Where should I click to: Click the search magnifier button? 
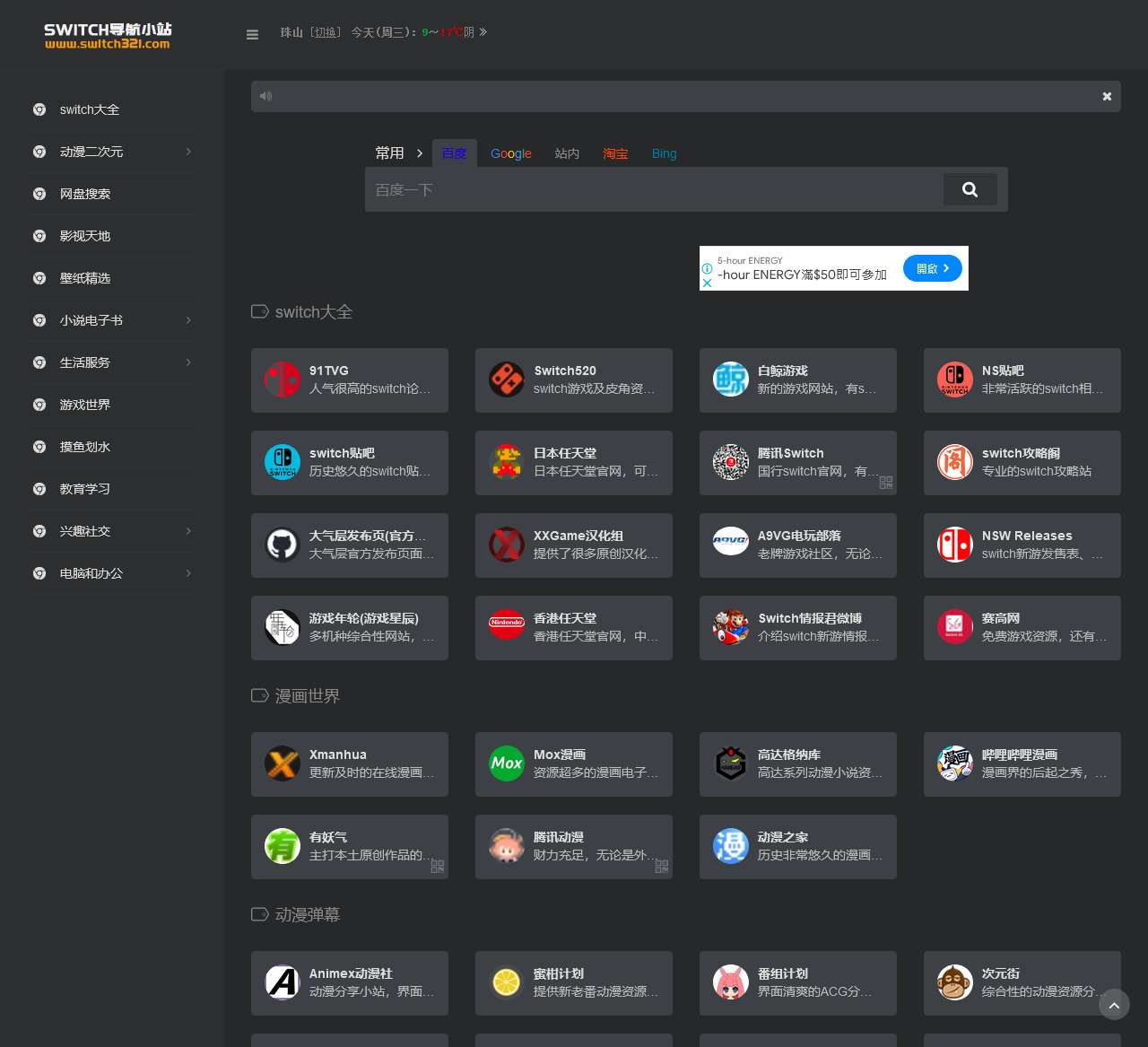[x=970, y=189]
